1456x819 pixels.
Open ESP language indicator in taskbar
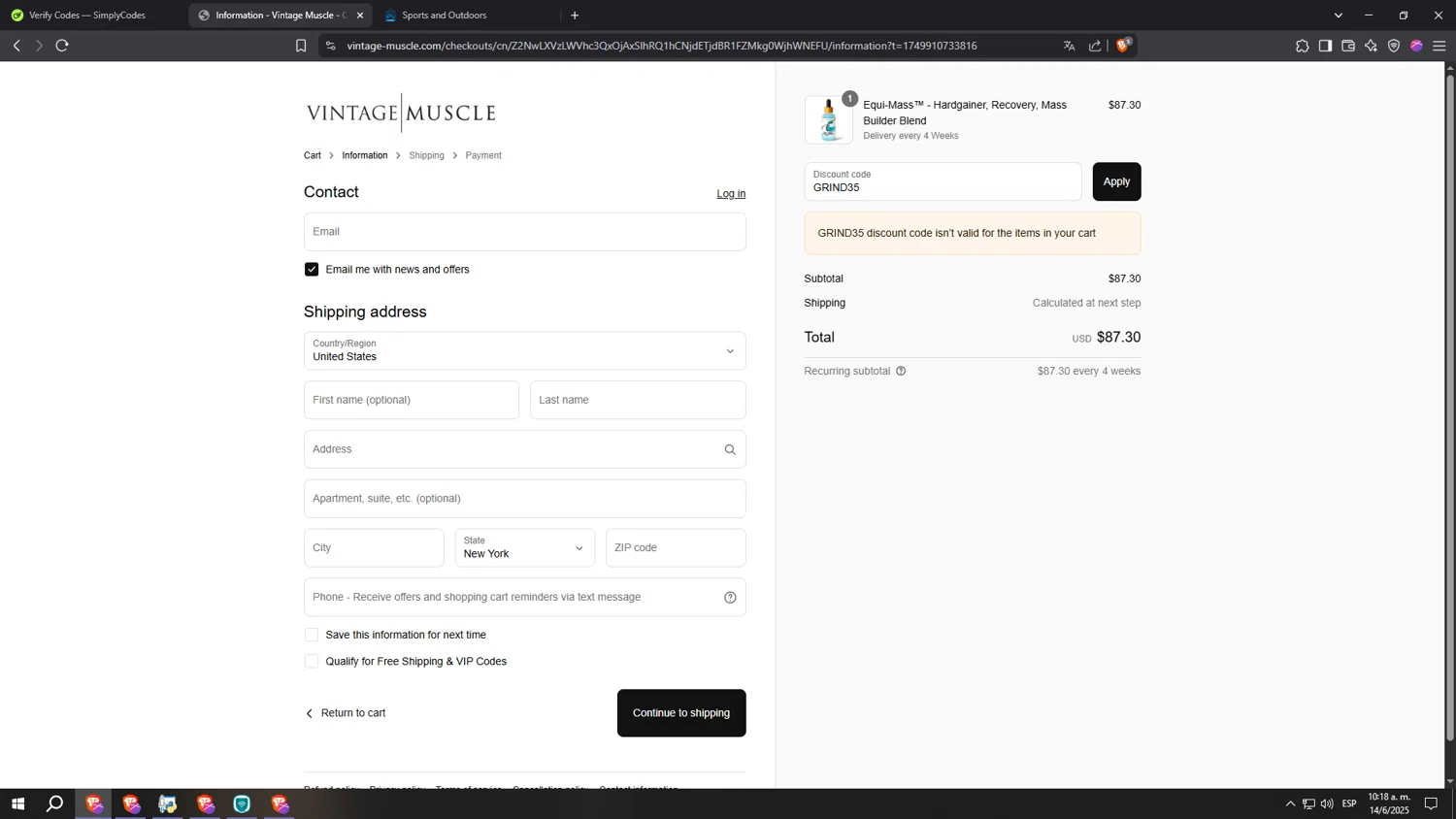pyautogui.click(x=1349, y=803)
